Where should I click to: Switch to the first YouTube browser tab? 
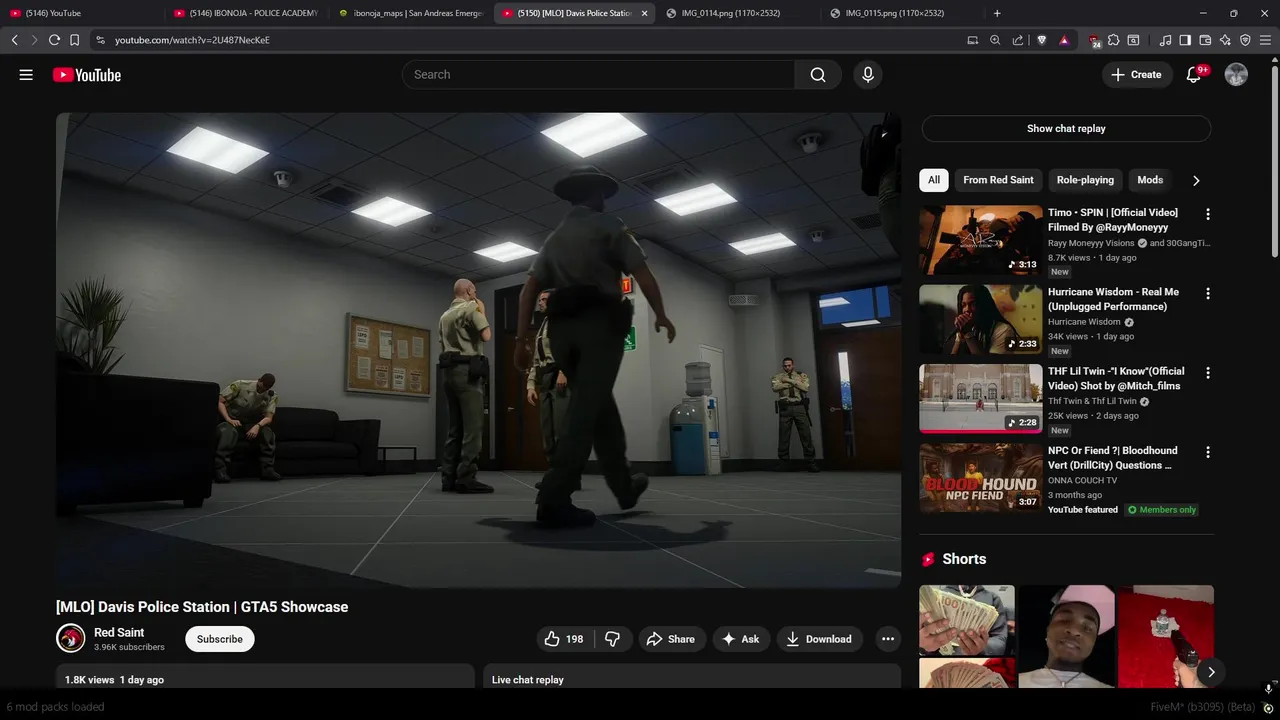click(82, 13)
